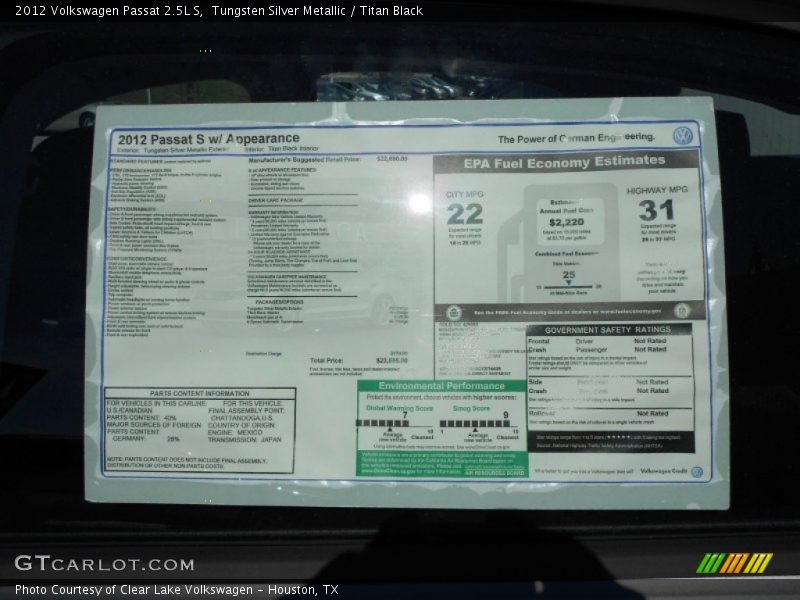Click the fuel economy range slider scale
Viewport: 800px width, 600px height.
(567, 288)
